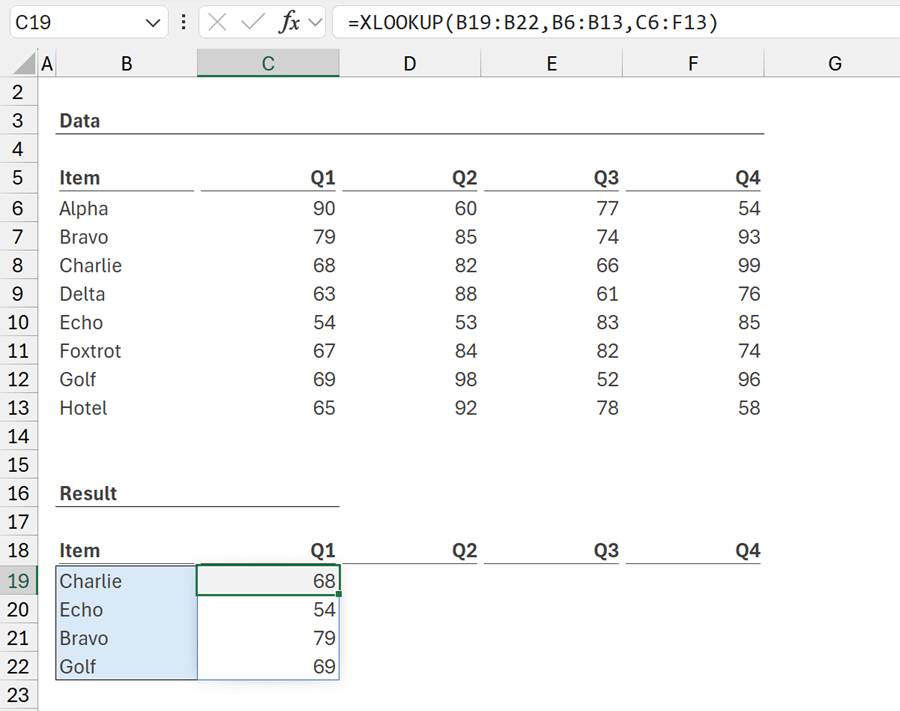Select the Alpha Q1 value 90
The height and width of the screenshot is (711, 900).
[268, 209]
